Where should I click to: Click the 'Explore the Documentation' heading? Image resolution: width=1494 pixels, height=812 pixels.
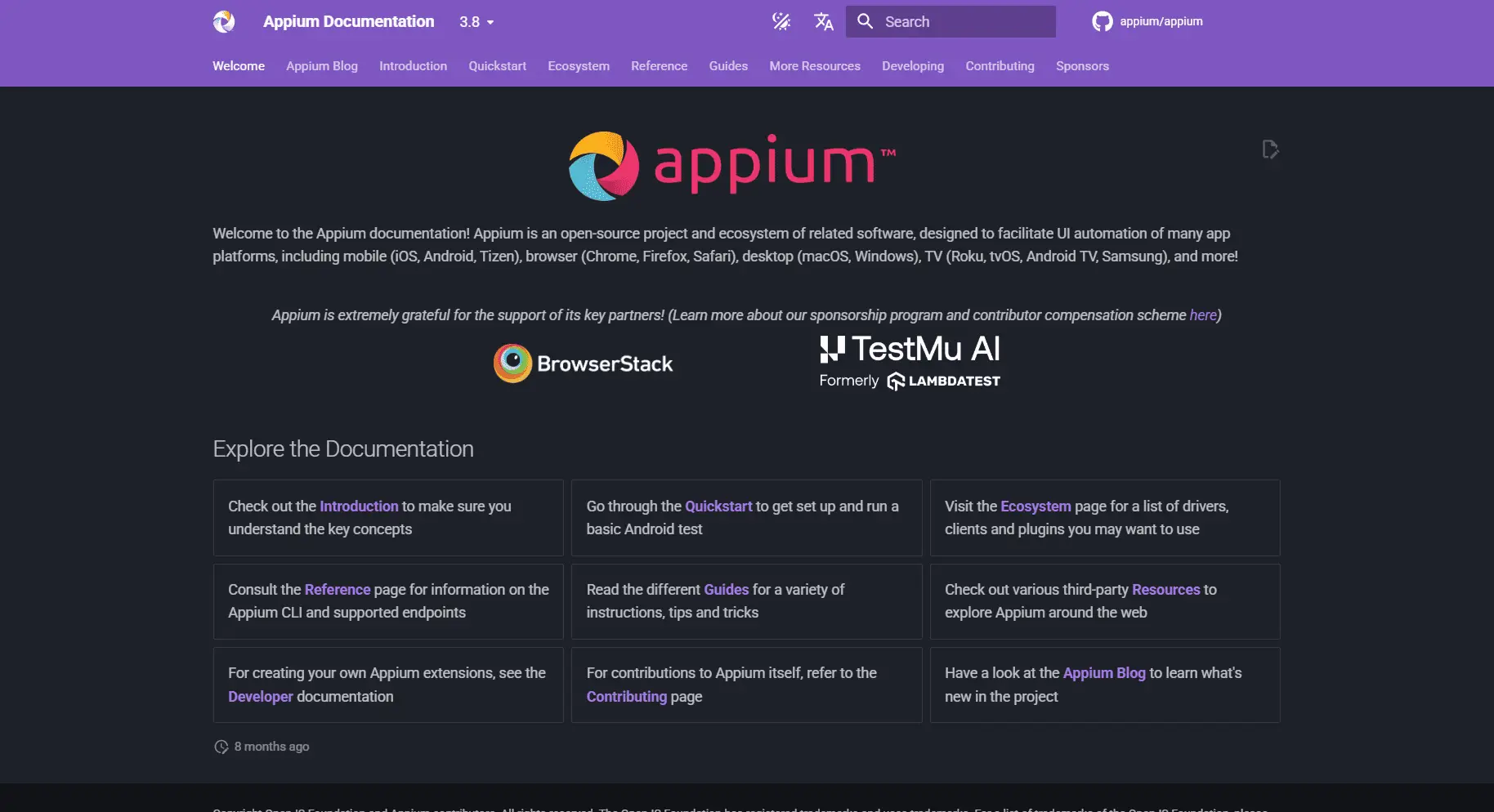coord(343,449)
